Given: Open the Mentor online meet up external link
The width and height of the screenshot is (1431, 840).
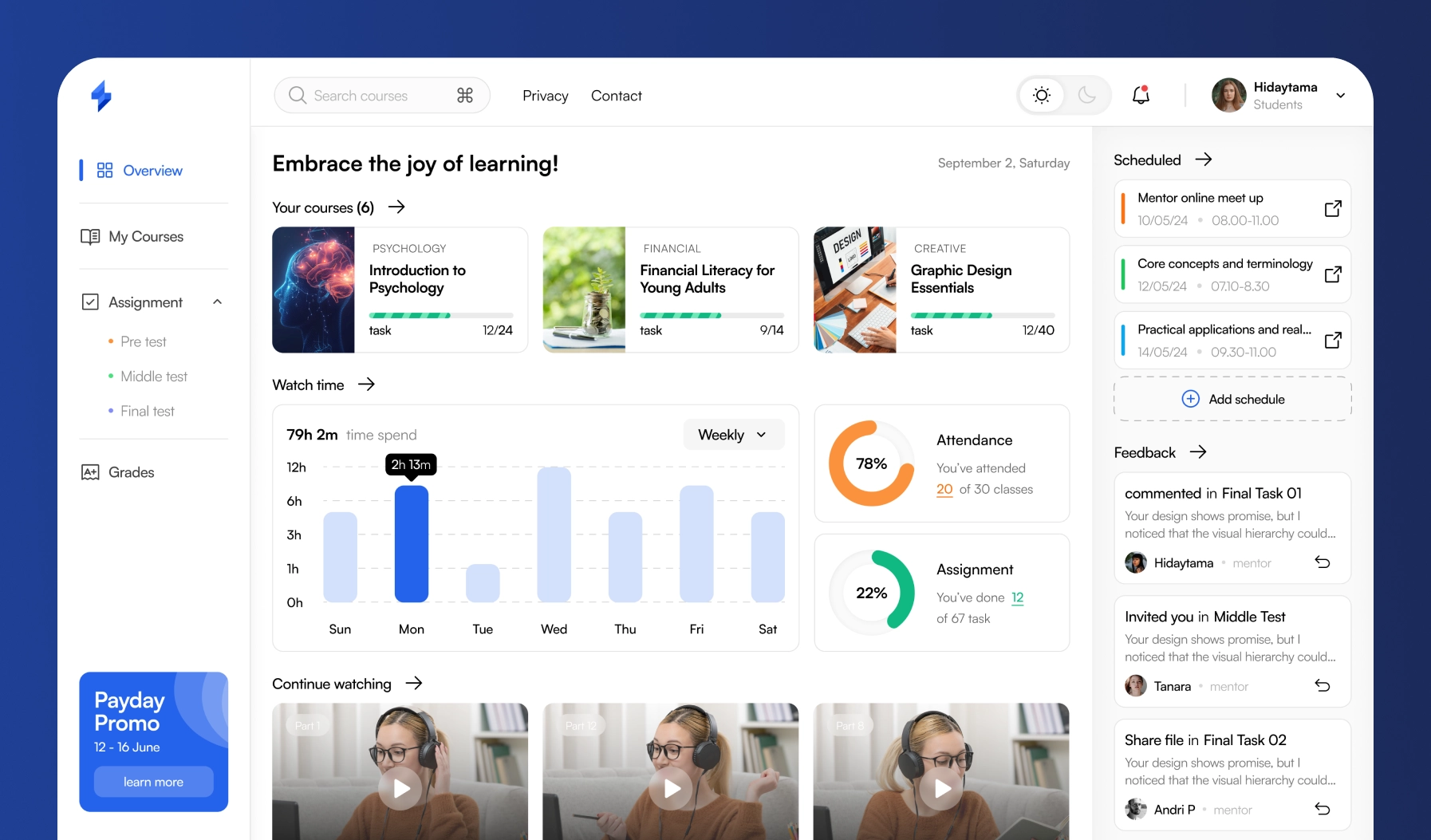Looking at the screenshot, I should (x=1333, y=208).
